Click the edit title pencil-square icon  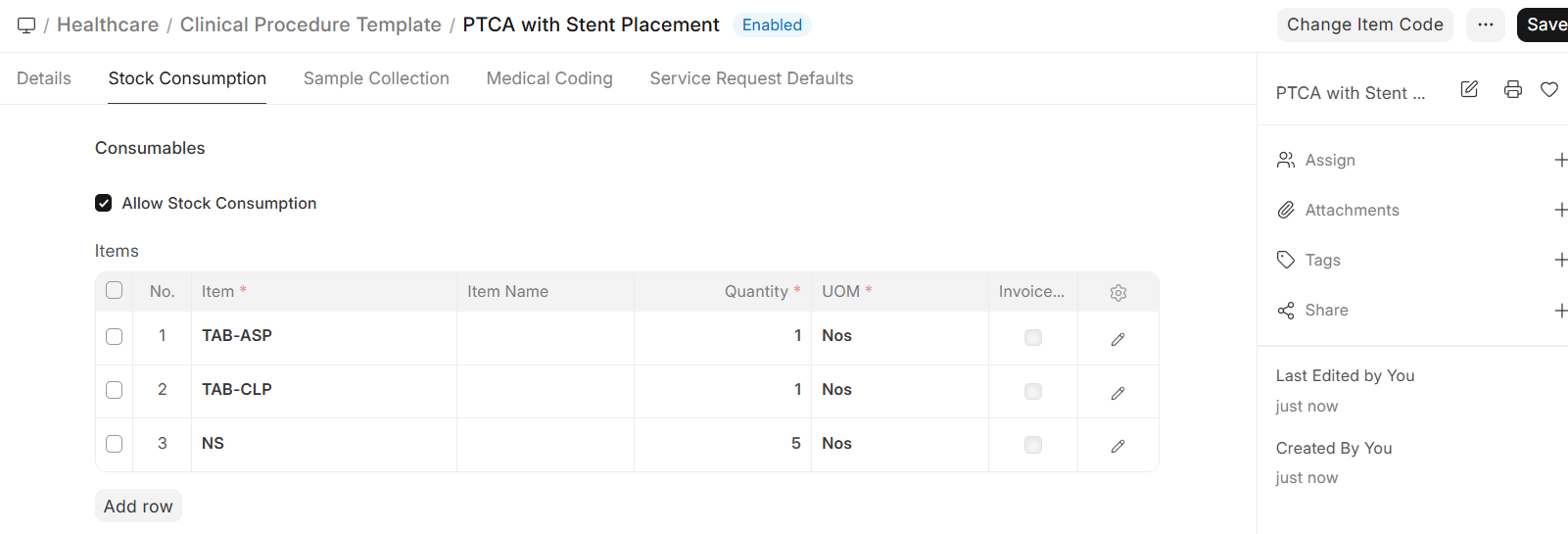tap(1469, 90)
